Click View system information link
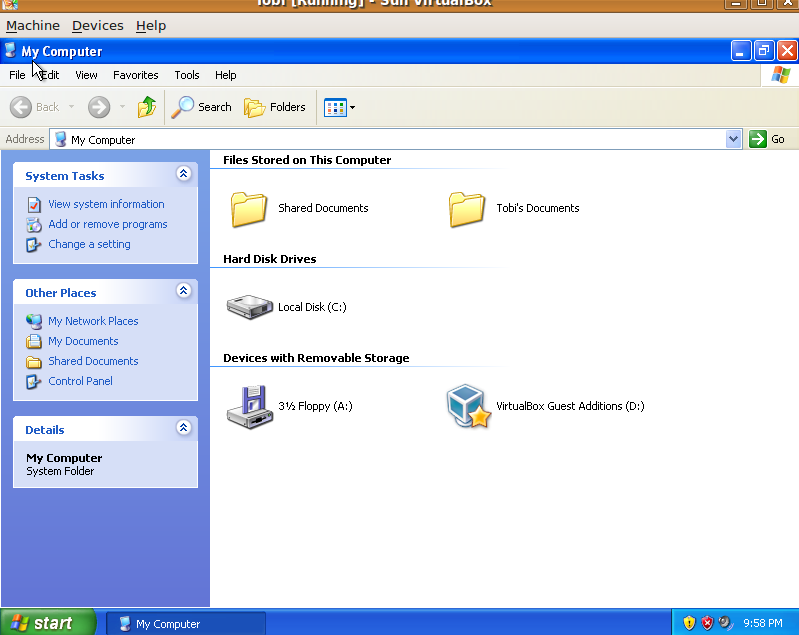Screen dimensions: 799x635 (106, 204)
